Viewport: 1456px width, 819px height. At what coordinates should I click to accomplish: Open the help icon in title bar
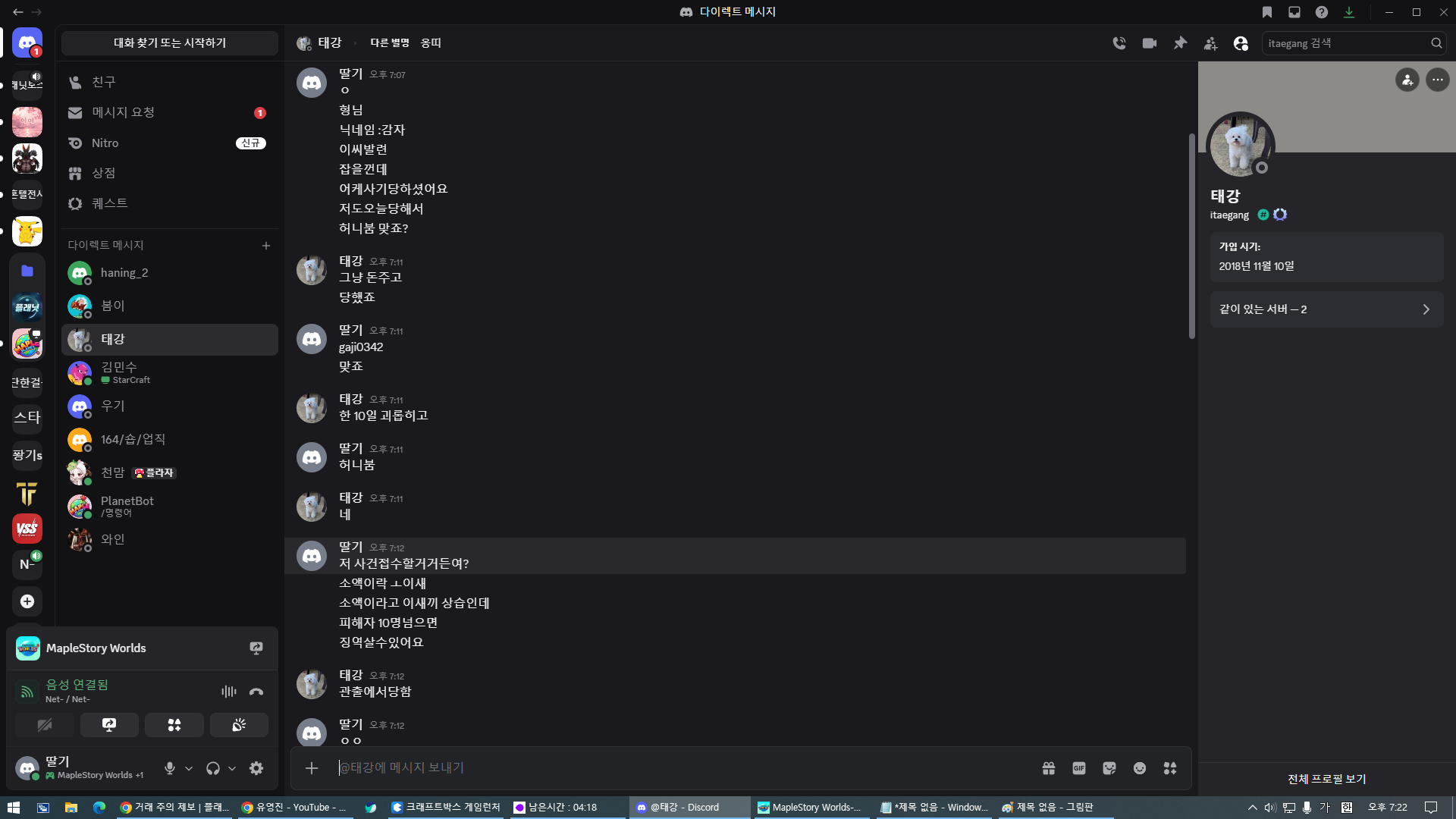[x=1322, y=12]
